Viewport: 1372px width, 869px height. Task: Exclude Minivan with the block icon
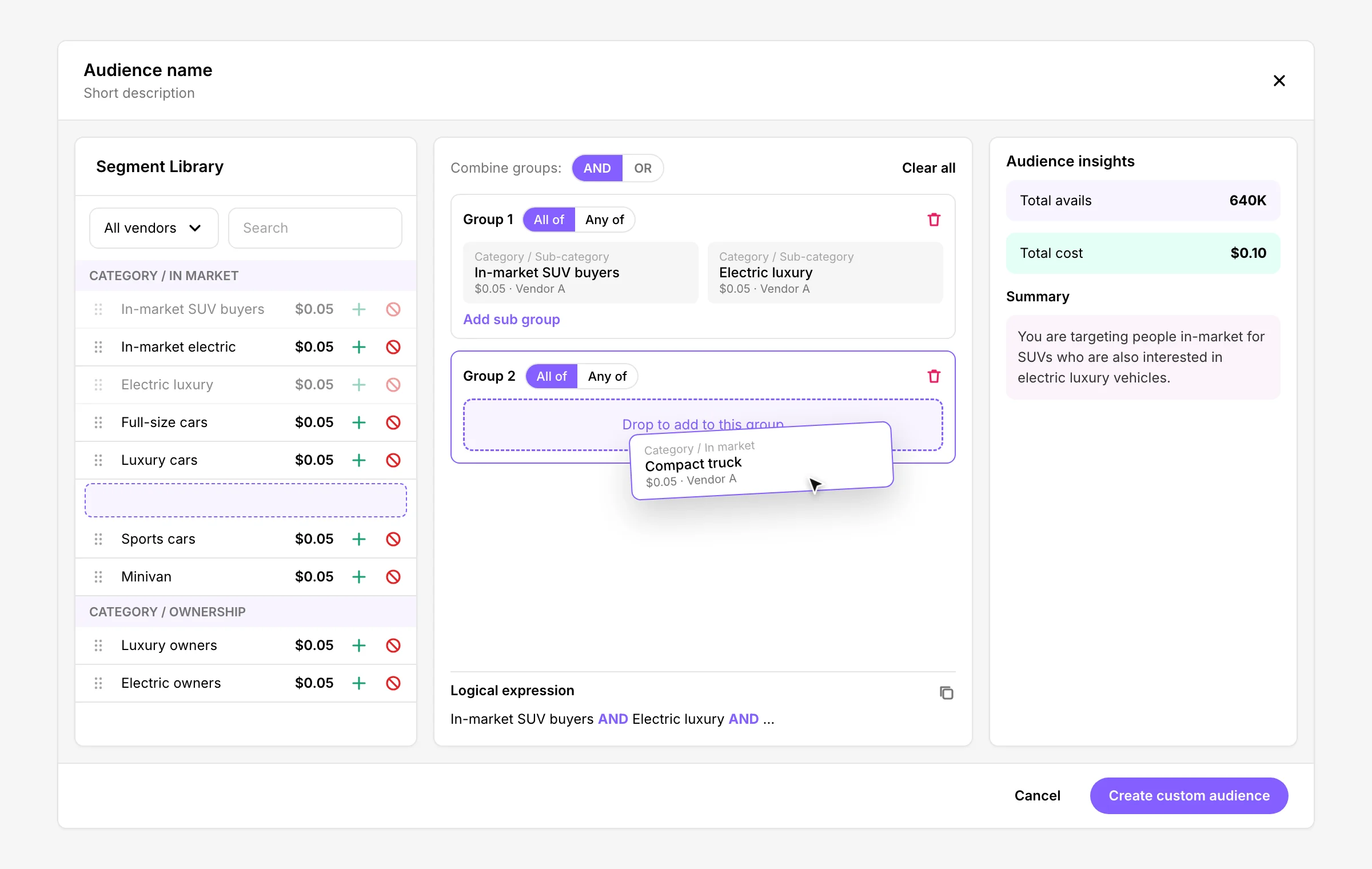393,577
